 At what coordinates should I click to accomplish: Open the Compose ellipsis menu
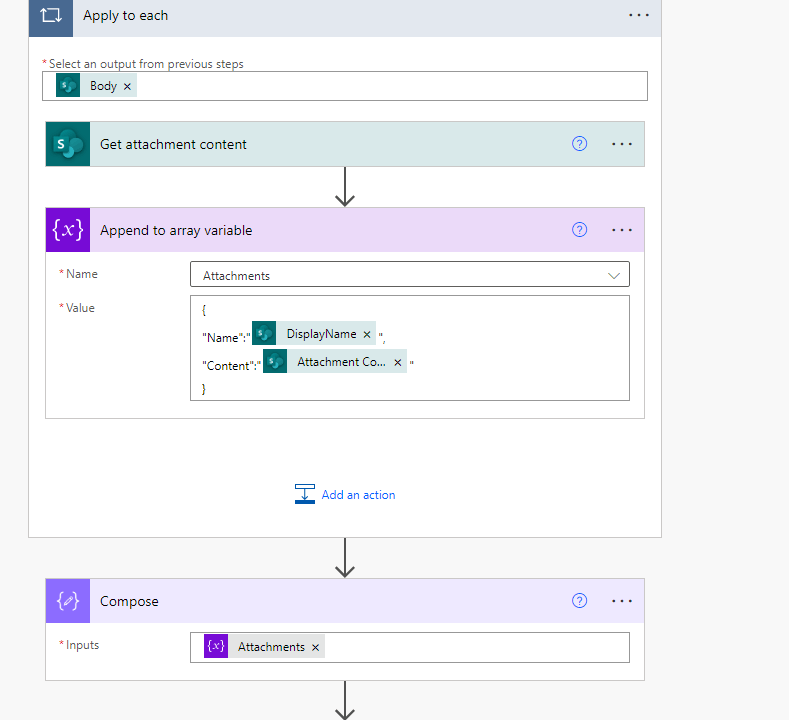click(x=621, y=601)
